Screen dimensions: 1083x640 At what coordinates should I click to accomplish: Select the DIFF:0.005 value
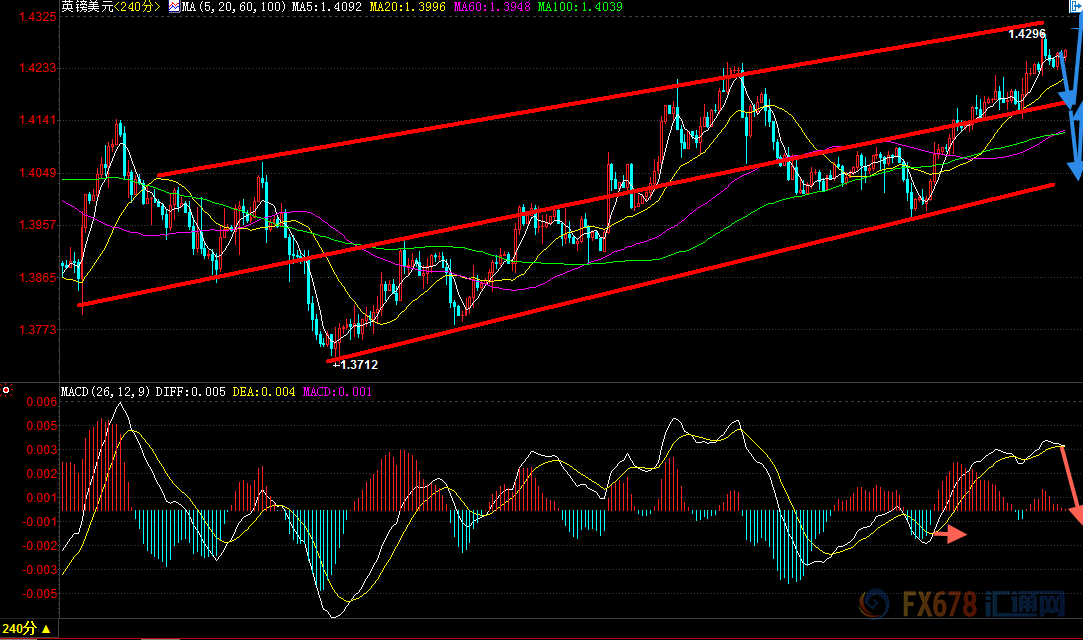click(191, 391)
